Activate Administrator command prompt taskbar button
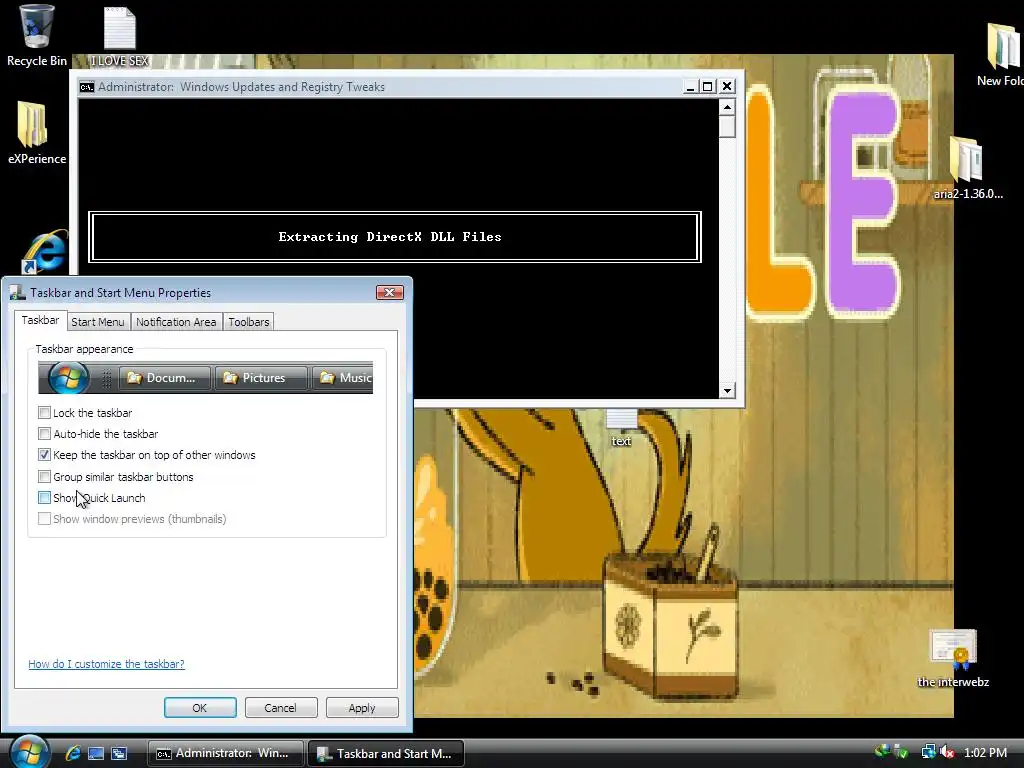This screenshot has width=1024, height=768. pos(225,753)
